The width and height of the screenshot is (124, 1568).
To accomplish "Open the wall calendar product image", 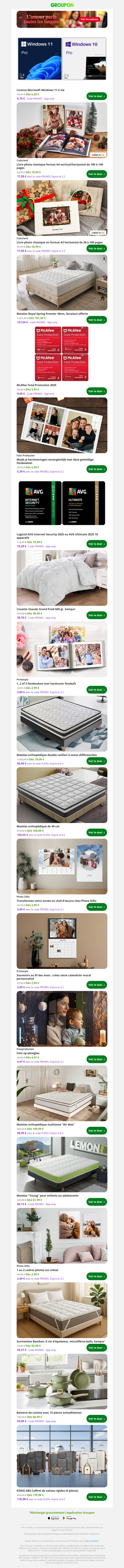I will pyautogui.click(x=62, y=942).
